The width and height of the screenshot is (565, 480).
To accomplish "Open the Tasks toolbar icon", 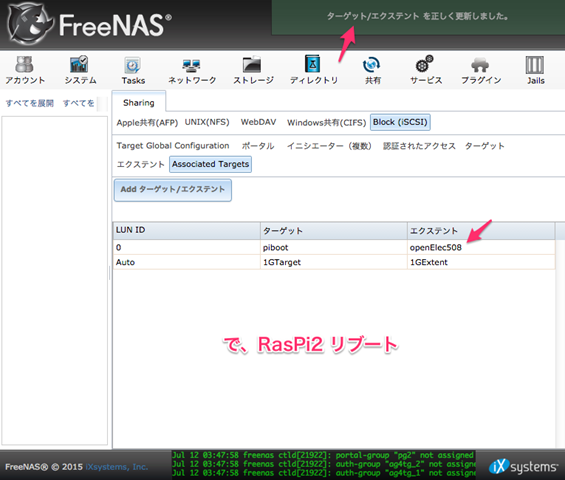I will click(x=133, y=70).
